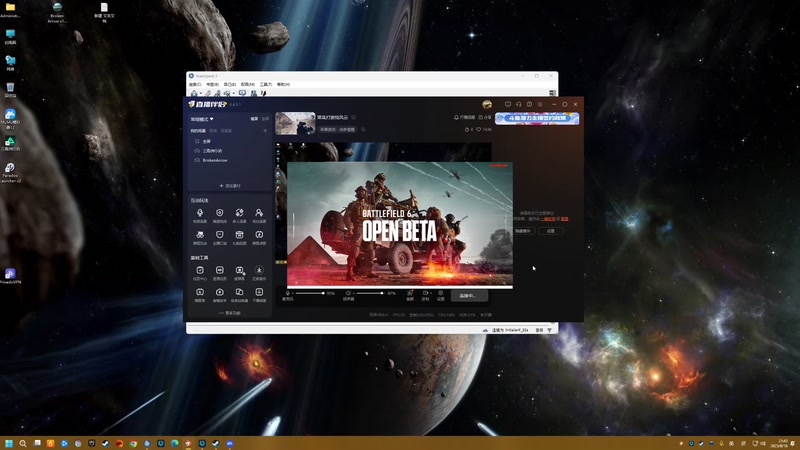Open the TeamSpeak 权限 menu
The height and width of the screenshot is (450, 800).
click(247, 84)
